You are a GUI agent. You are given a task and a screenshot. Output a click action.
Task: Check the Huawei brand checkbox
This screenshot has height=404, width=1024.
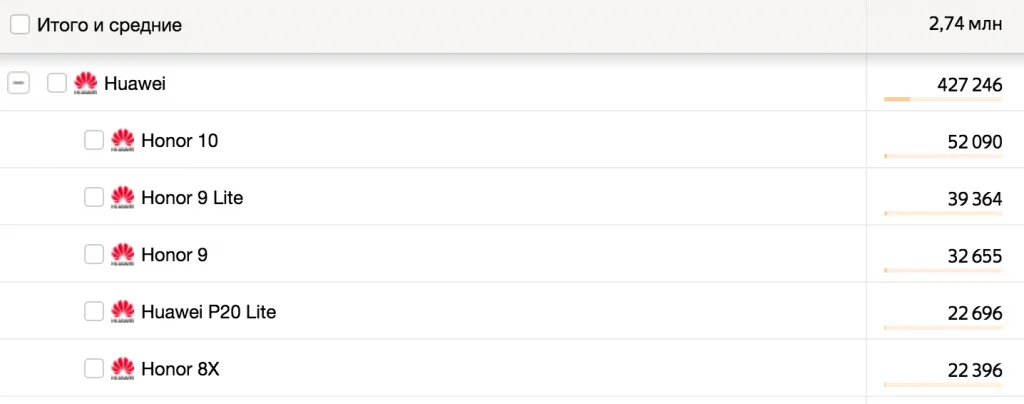57,84
